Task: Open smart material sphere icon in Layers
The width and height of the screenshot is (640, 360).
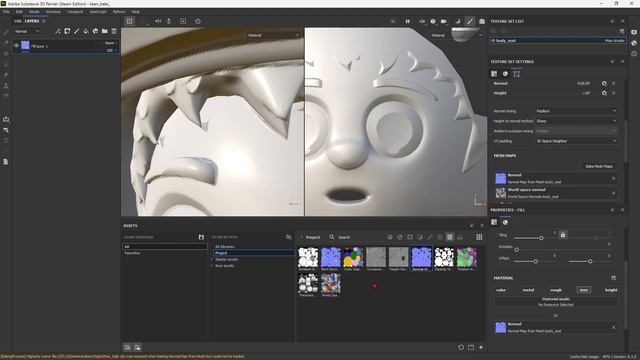Action: pyautogui.click(x=95, y=31)
